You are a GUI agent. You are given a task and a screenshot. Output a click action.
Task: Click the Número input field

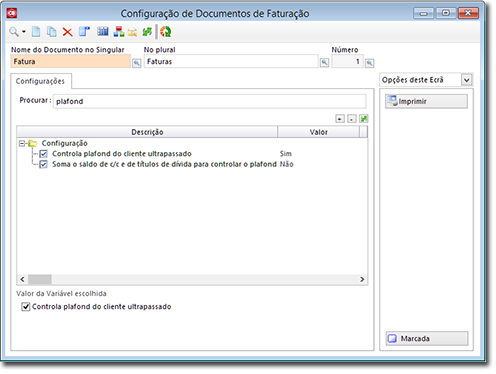(x=347, y=61)
